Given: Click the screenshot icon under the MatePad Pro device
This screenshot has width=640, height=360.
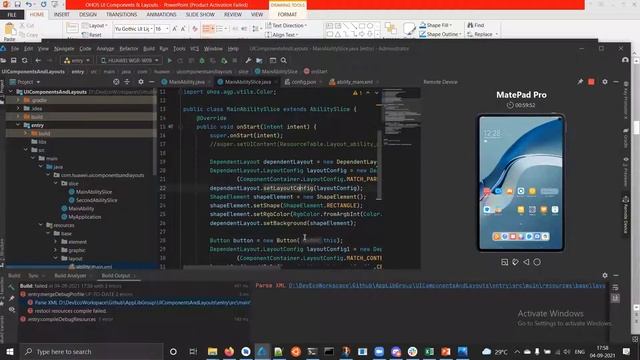Looking at the screenshot, I should pyautogui.click(x=504, y=262).
